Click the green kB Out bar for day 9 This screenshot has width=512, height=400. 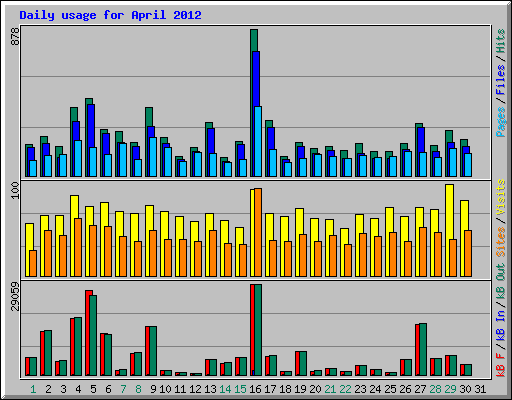[x=153, y=351]
